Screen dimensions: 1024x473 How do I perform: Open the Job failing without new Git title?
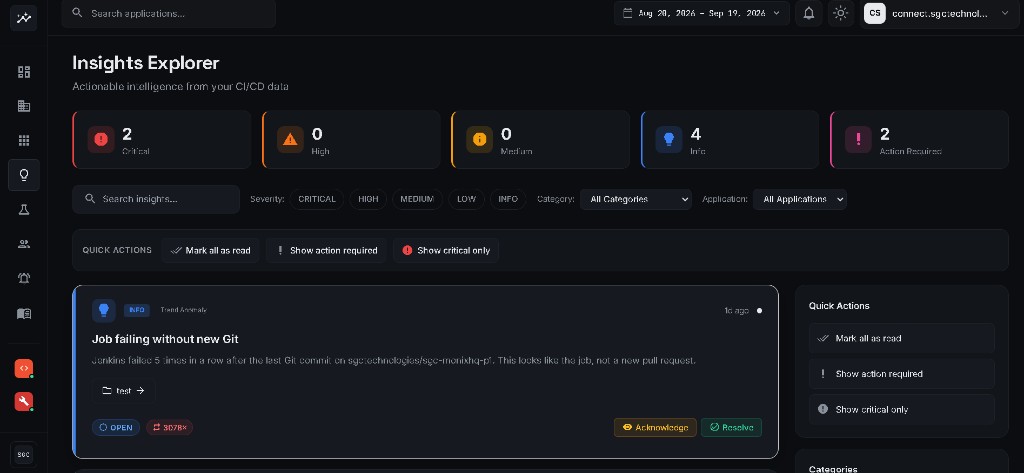[x=165, y=339]
